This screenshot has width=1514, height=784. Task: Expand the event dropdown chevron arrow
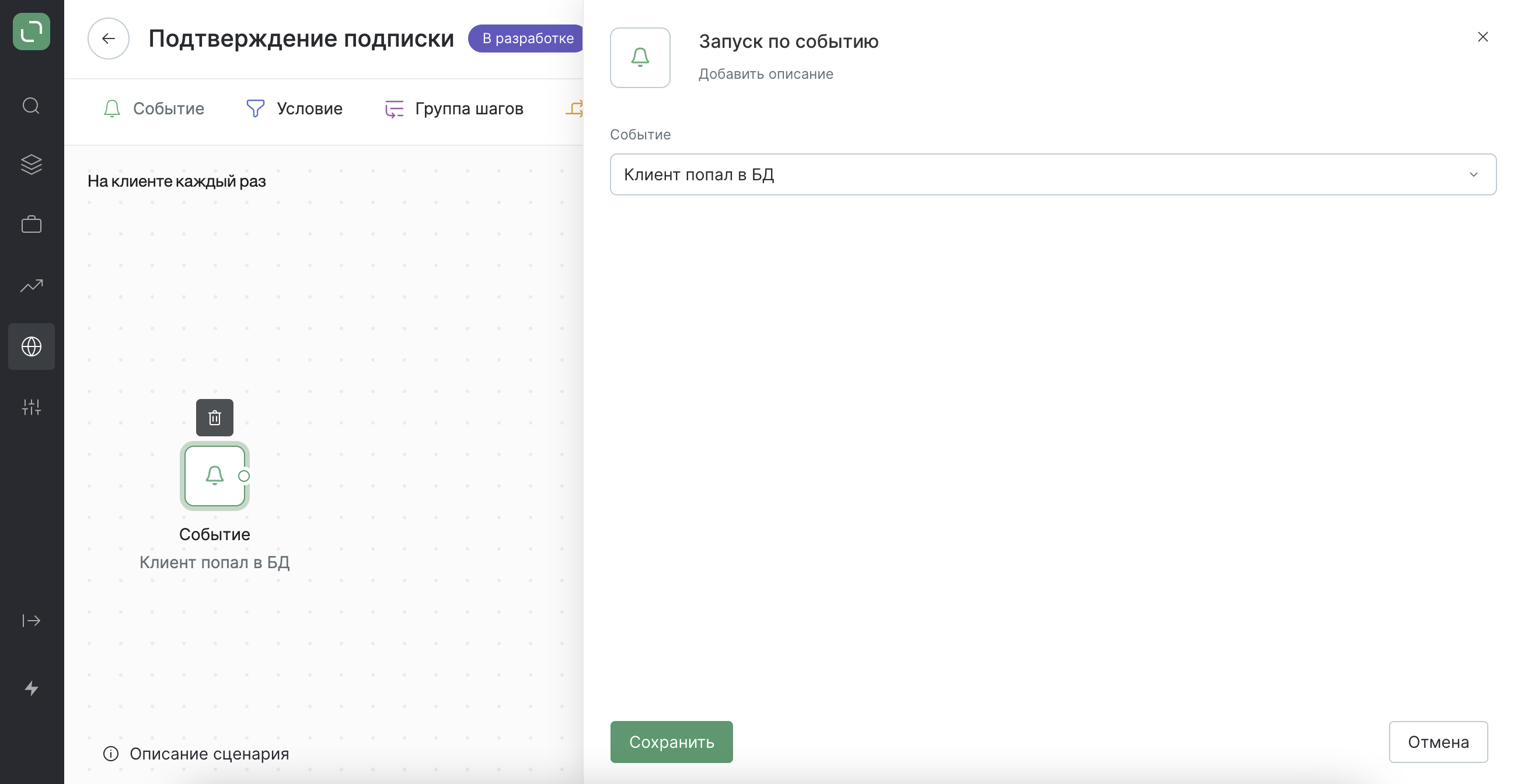pos(1474,174)
